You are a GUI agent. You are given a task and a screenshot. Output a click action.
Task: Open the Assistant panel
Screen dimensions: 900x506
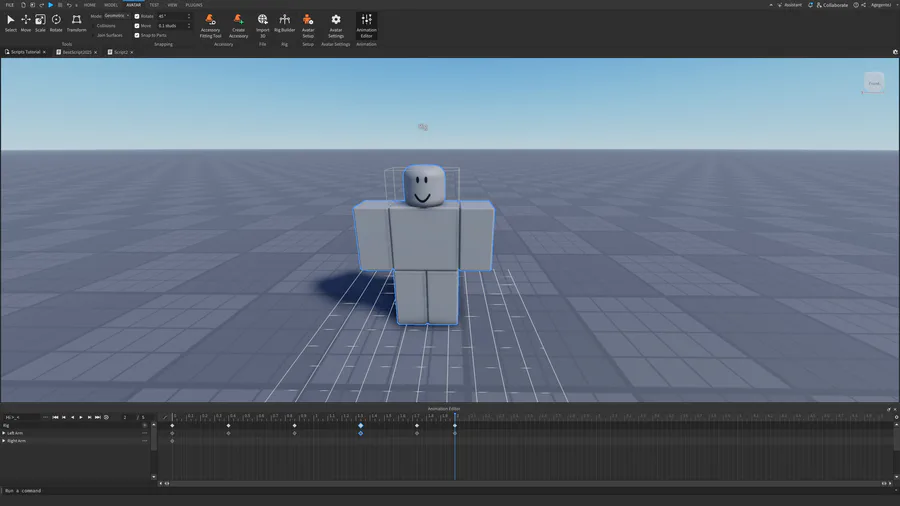pos(789,5)
